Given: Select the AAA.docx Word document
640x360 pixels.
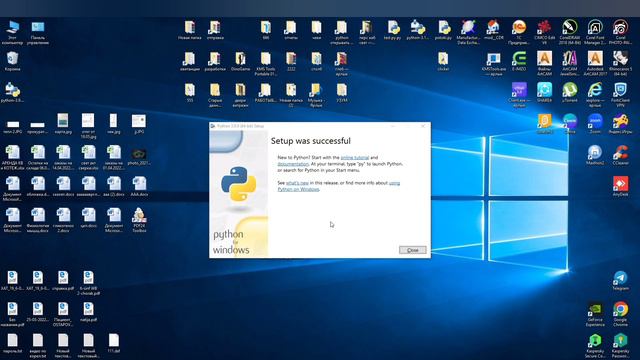Looking at the screenshot, I should click(139, 186).
